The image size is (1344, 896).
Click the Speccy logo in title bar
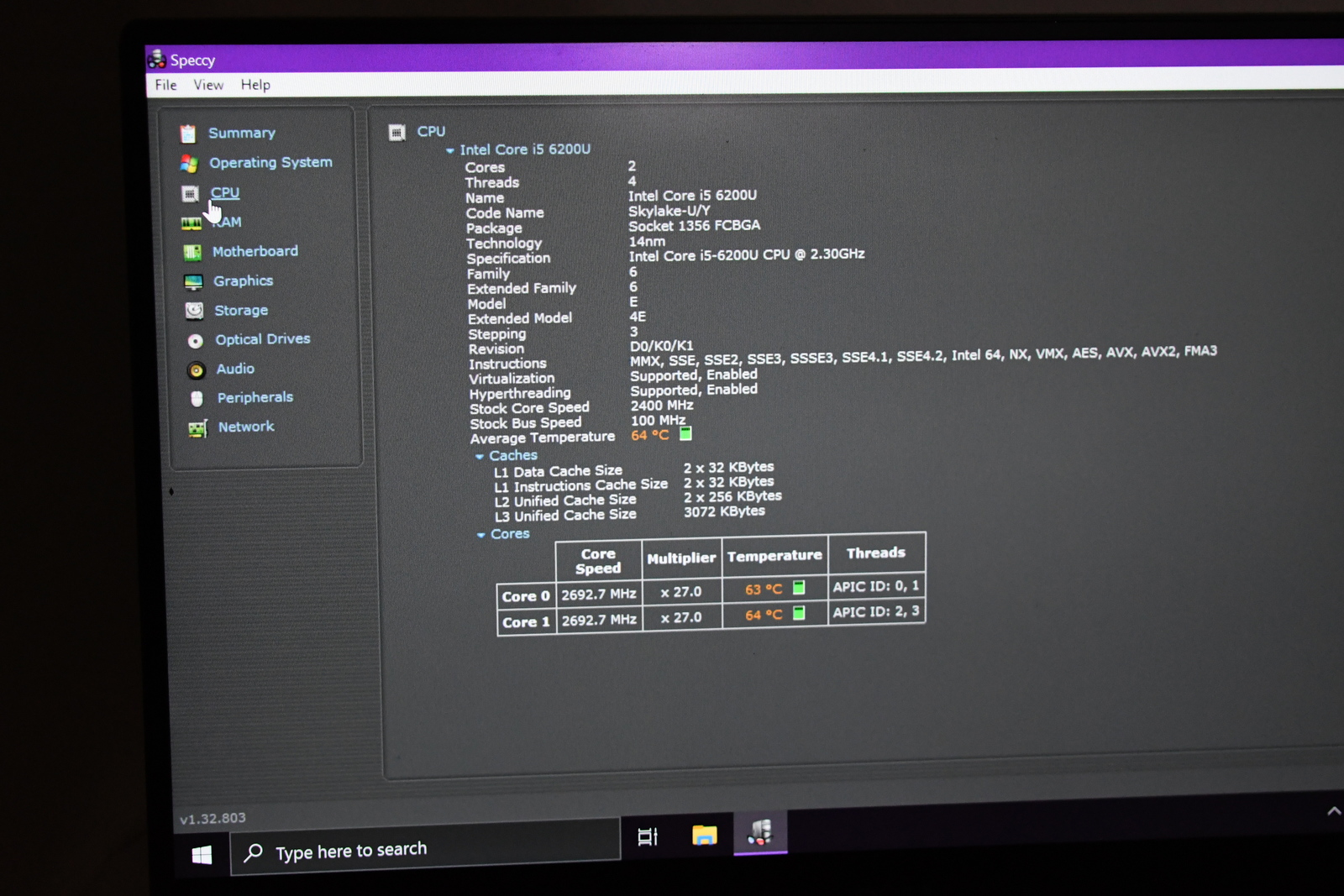[156, 59]
